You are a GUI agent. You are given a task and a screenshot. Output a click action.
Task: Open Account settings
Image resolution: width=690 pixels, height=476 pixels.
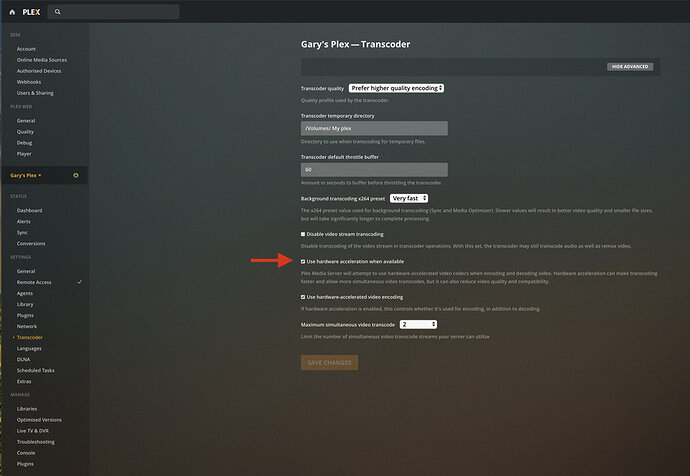tap(26, 49)
